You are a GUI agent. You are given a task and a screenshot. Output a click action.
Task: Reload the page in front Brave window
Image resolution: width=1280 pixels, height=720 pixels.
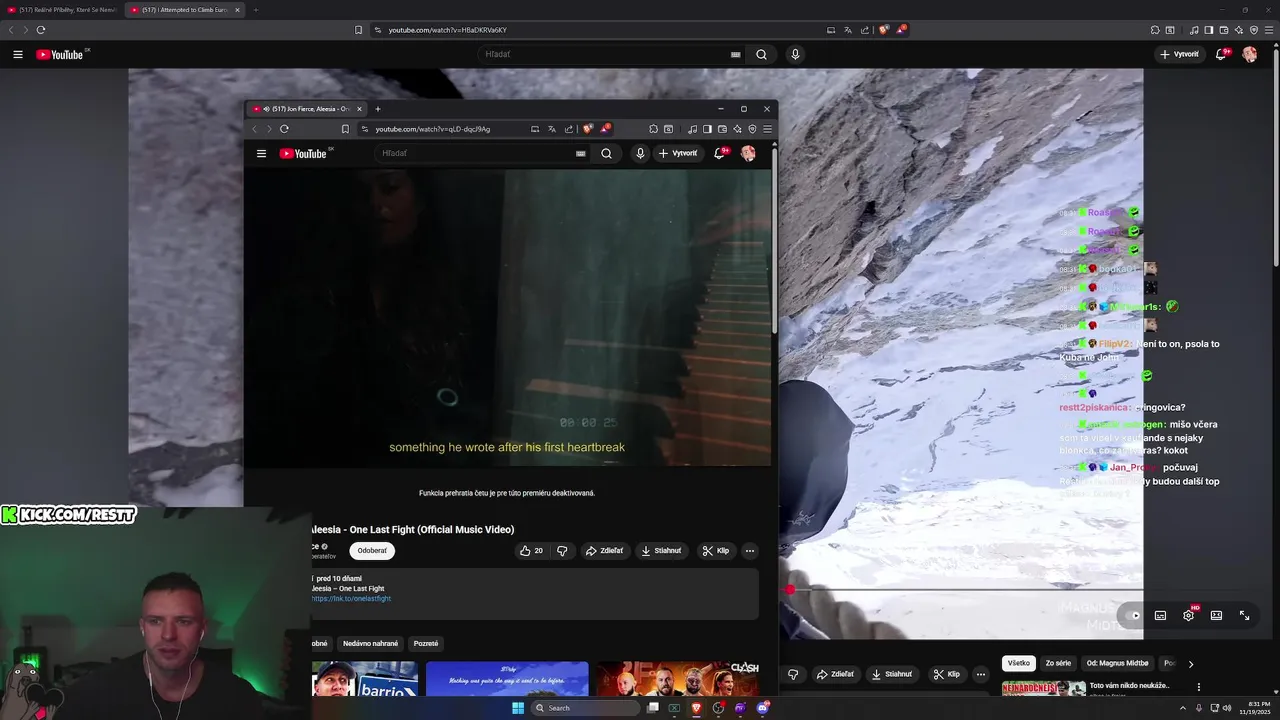(x=284, y=129)
